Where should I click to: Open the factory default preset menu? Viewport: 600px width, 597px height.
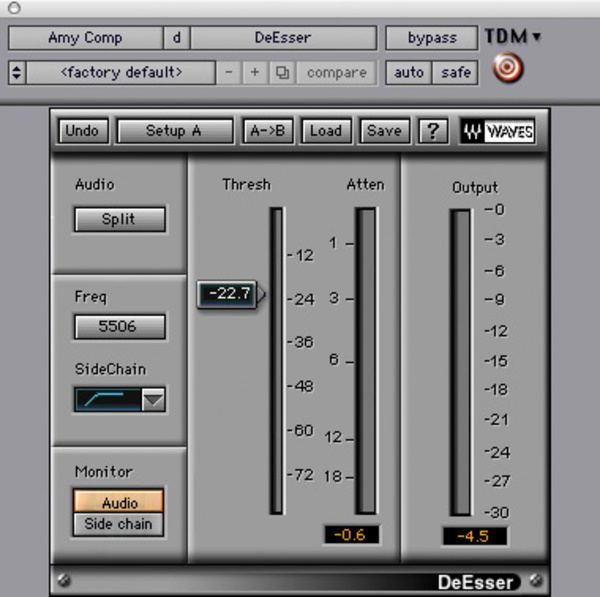pyautogui.click(x=121, y=72)
